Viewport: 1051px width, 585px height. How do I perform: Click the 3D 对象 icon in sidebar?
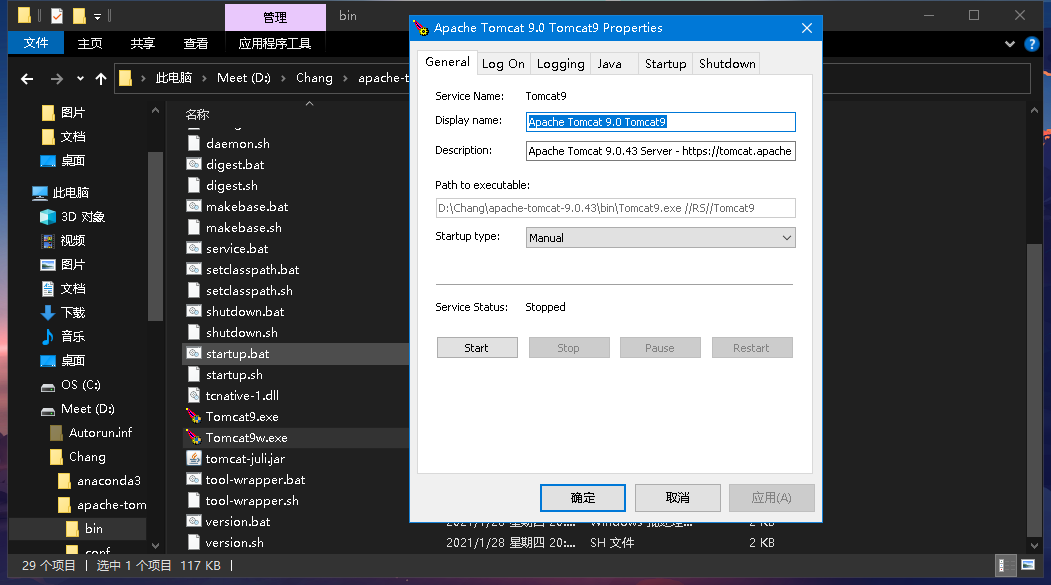(x=48, y=217)
